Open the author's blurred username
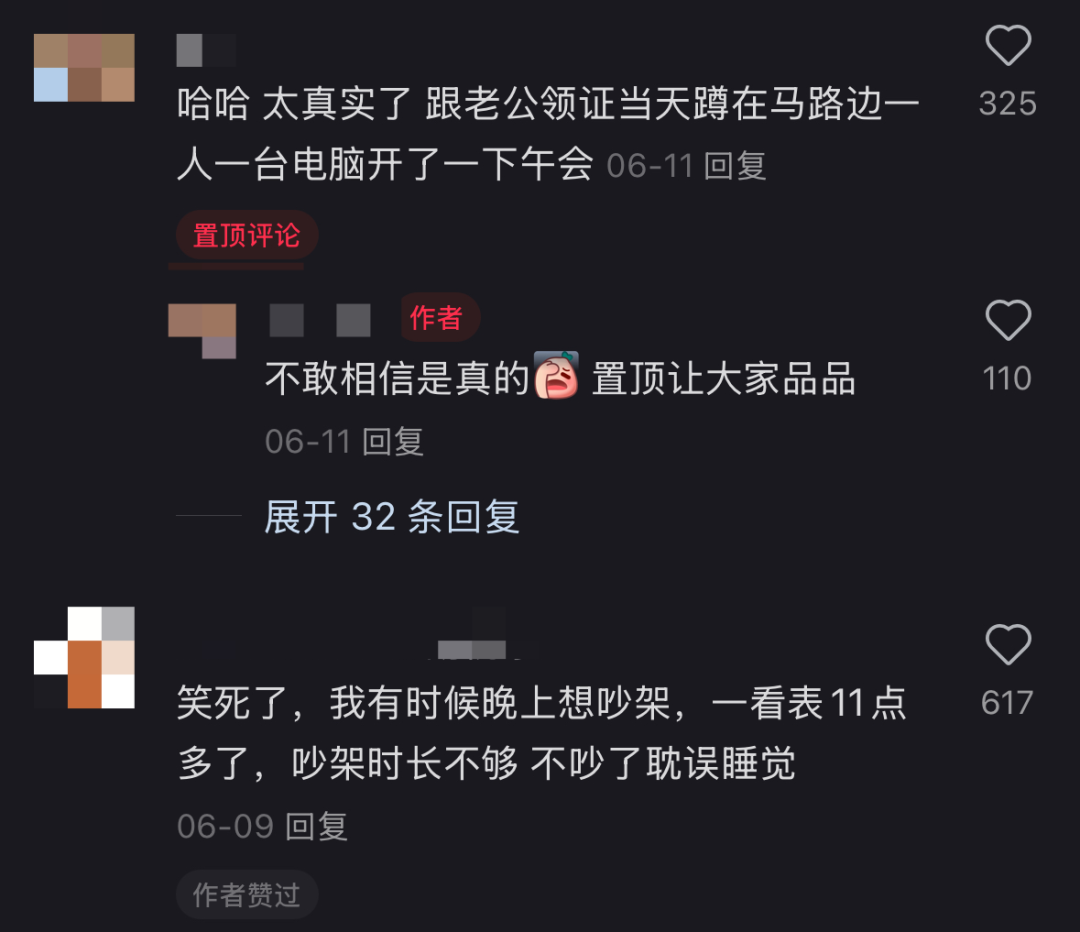Image resolution: width=1080 pixels, height=932 pixels. click(320, 320)
